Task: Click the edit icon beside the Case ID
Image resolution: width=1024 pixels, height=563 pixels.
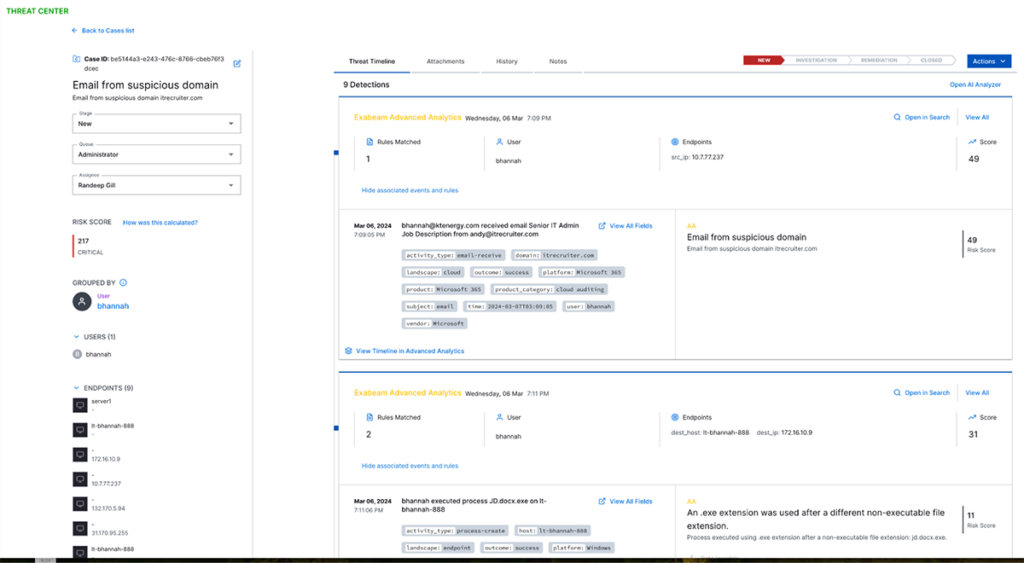Action: pyautogui.click(x=237, y=63)
